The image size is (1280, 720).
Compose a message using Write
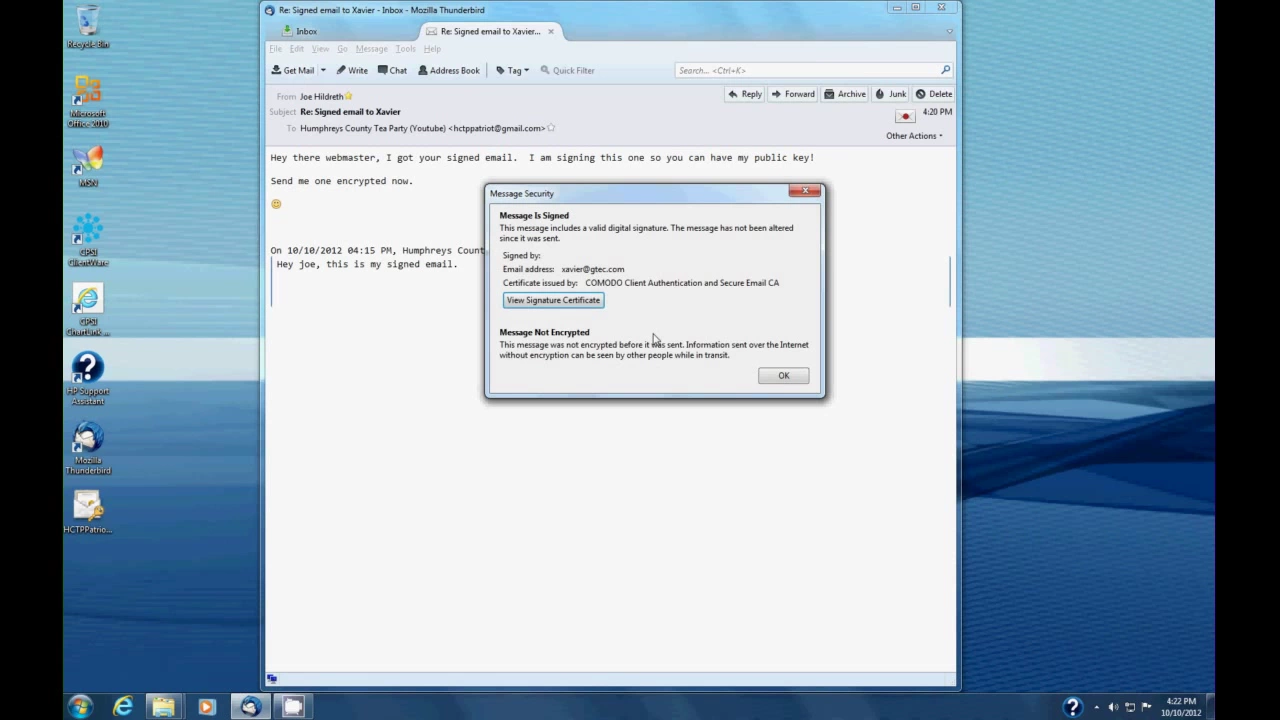point(352,70)
